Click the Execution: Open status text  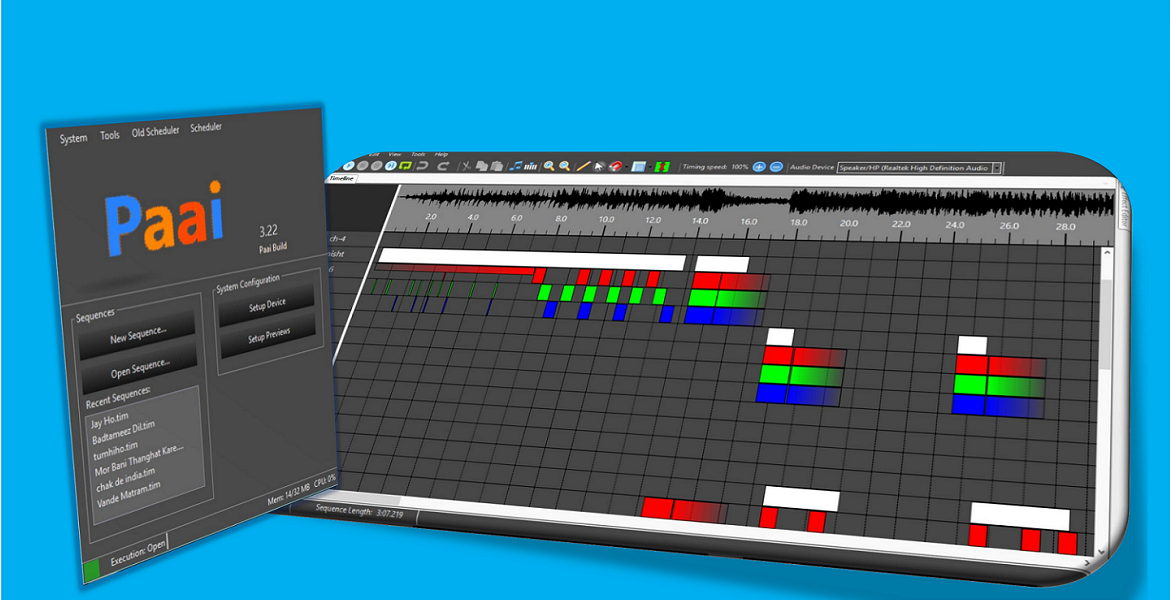point(137,554)
